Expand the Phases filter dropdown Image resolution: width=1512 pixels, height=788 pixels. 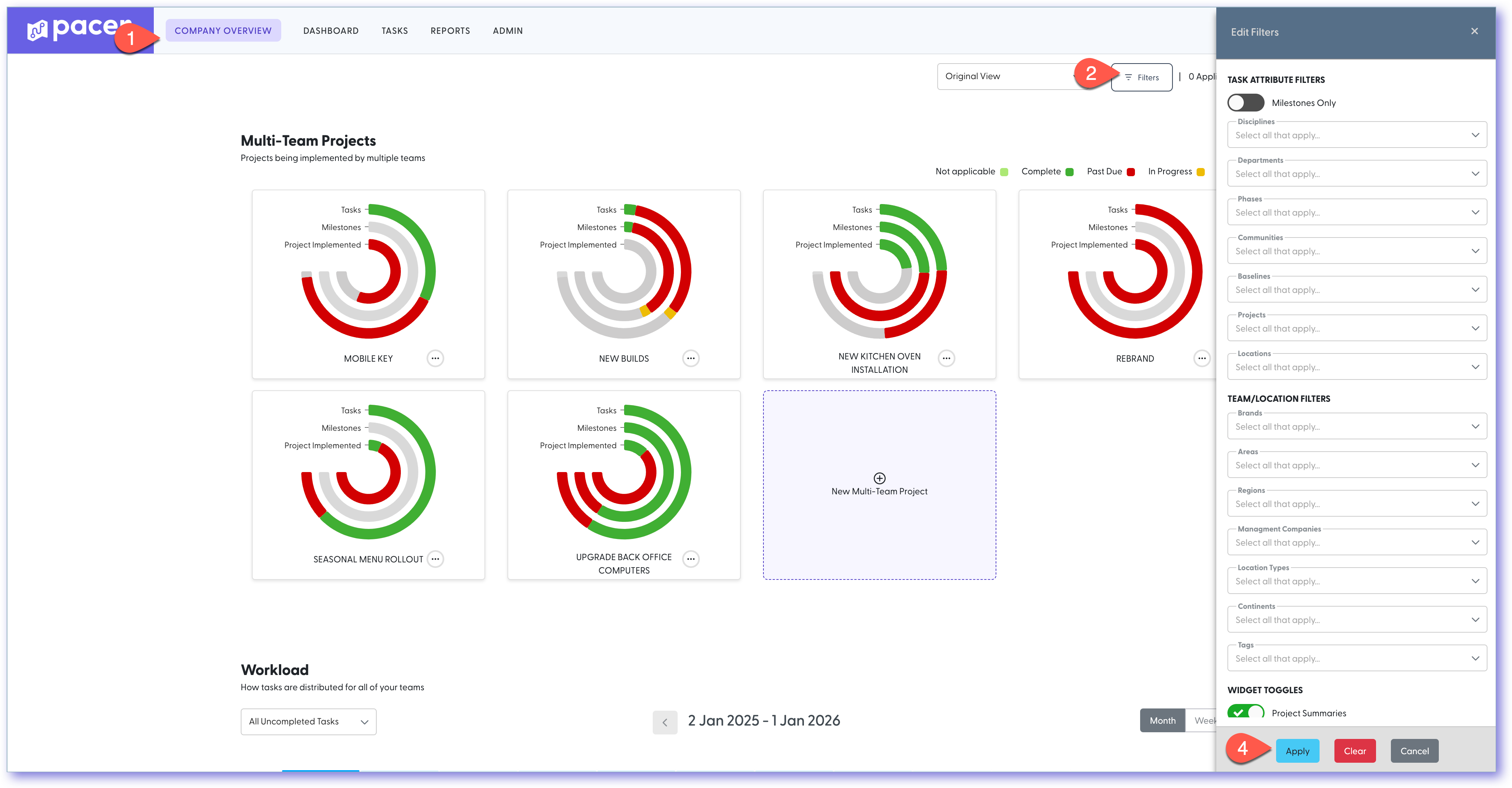pyautogui.click(x=1356, y=213)
